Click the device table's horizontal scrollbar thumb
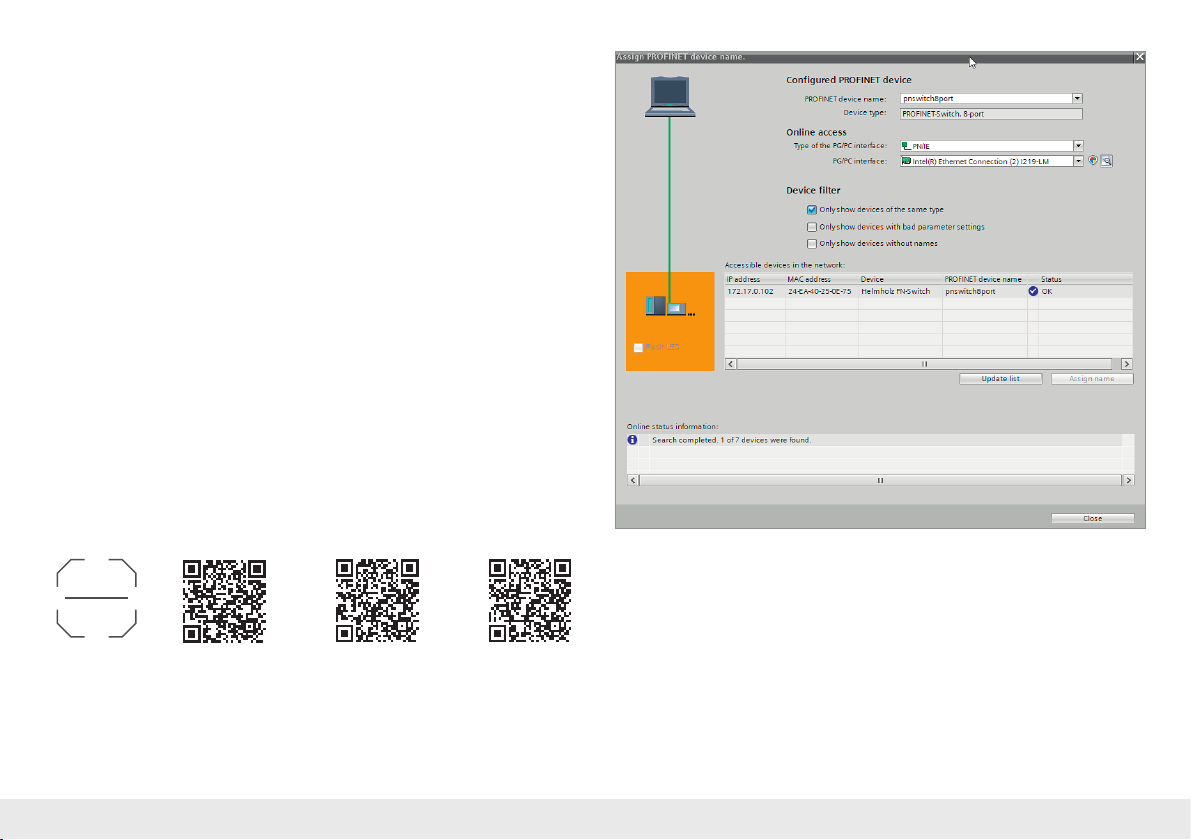 click(924, 364)
